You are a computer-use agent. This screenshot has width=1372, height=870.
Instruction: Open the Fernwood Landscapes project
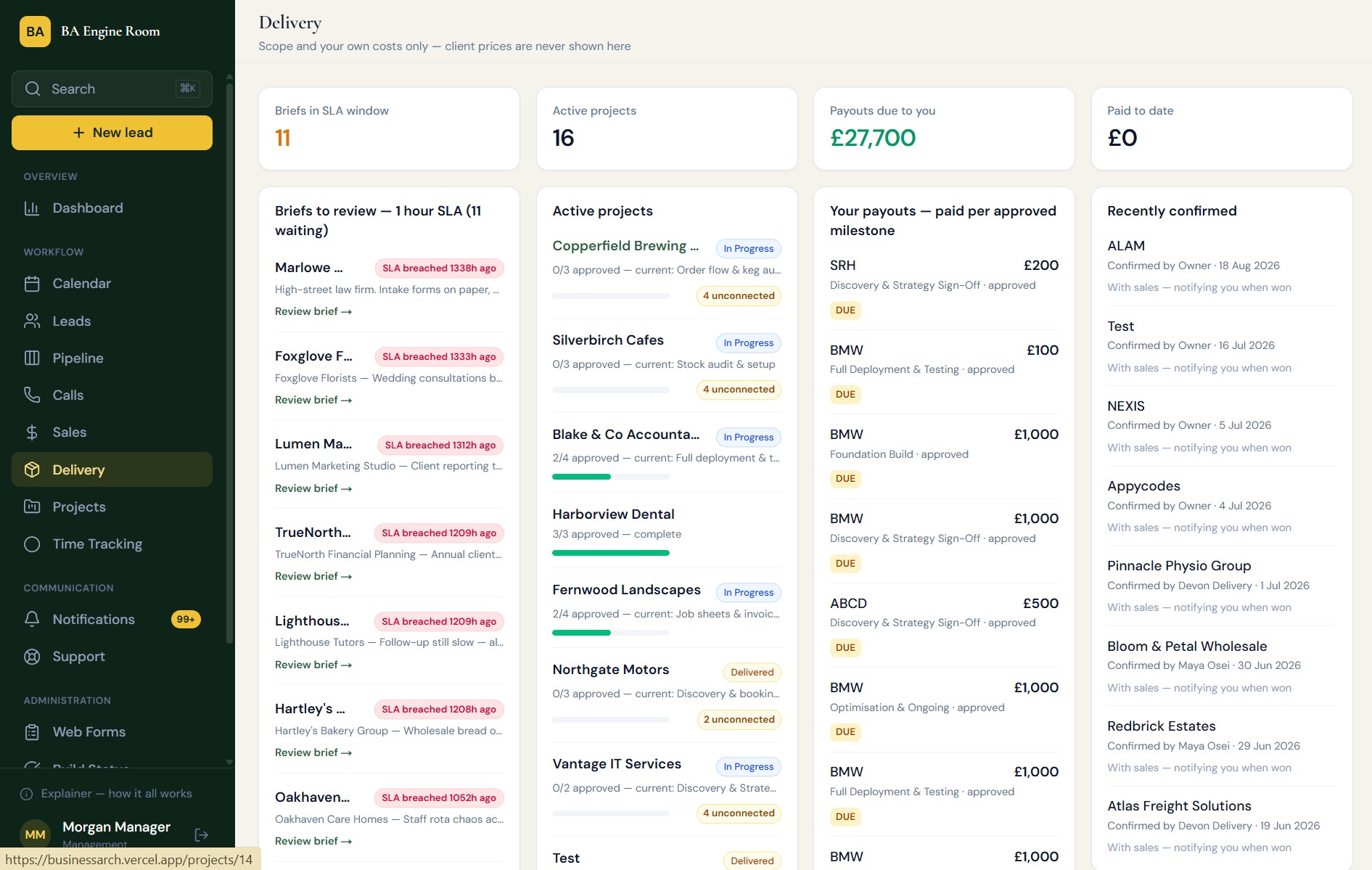(626, 590)
